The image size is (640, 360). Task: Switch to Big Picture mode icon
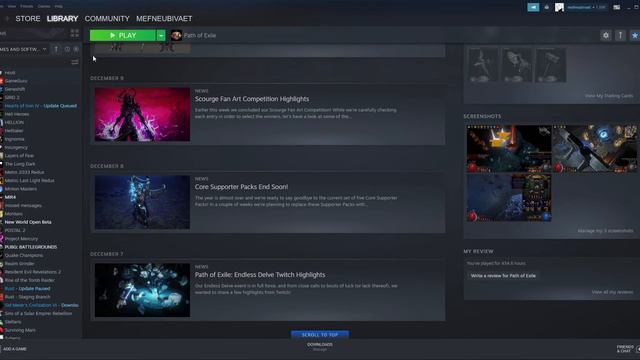[617, 7]
